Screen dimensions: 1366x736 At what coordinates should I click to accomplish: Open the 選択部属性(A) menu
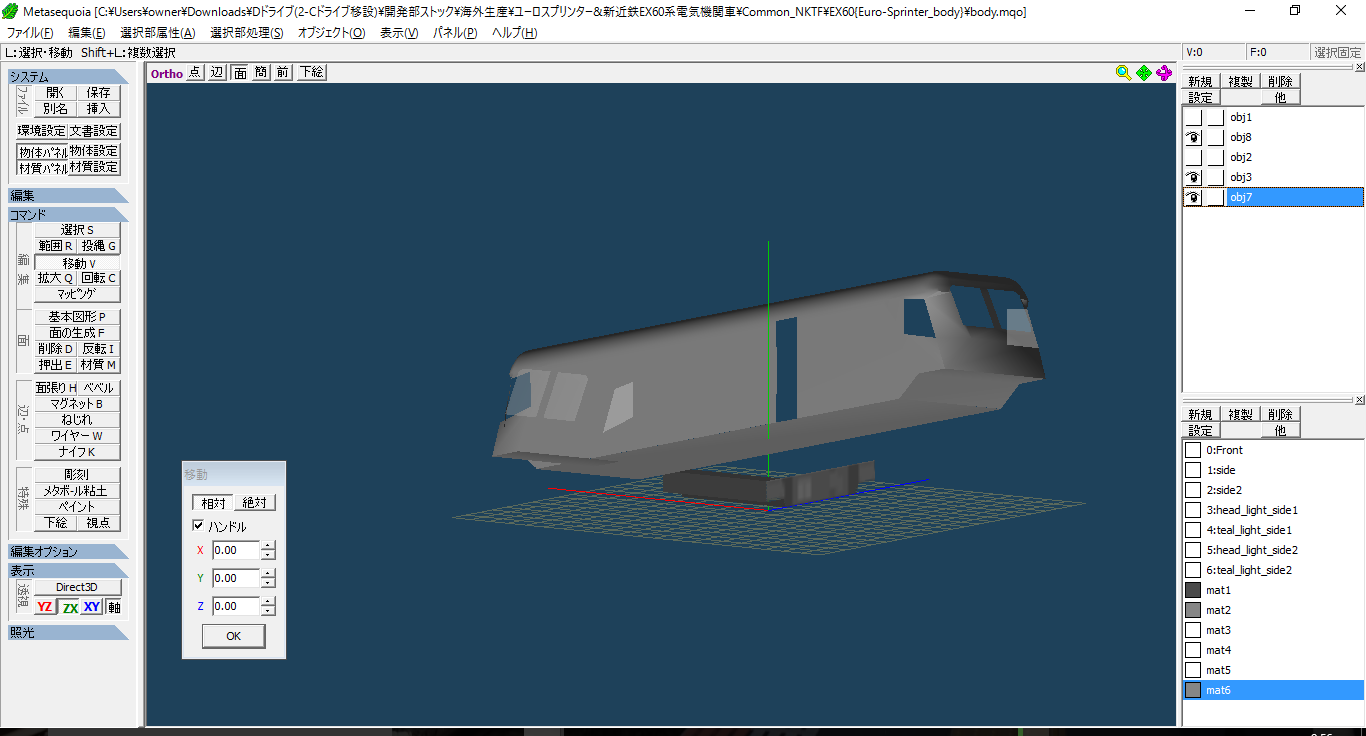tap(158, 33)
